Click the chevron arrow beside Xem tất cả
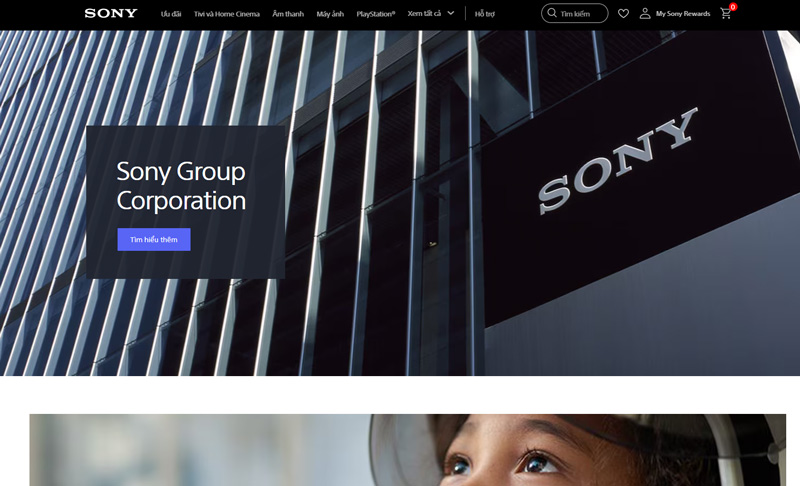Viewport: 800px width, 486px height. 451,13
